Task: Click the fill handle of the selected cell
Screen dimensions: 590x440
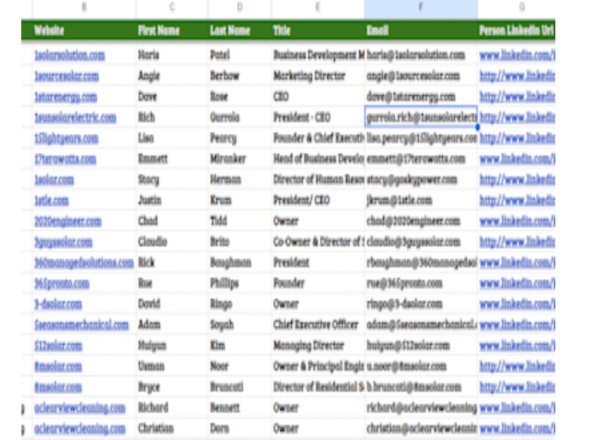Action: (x=477, y=128)
